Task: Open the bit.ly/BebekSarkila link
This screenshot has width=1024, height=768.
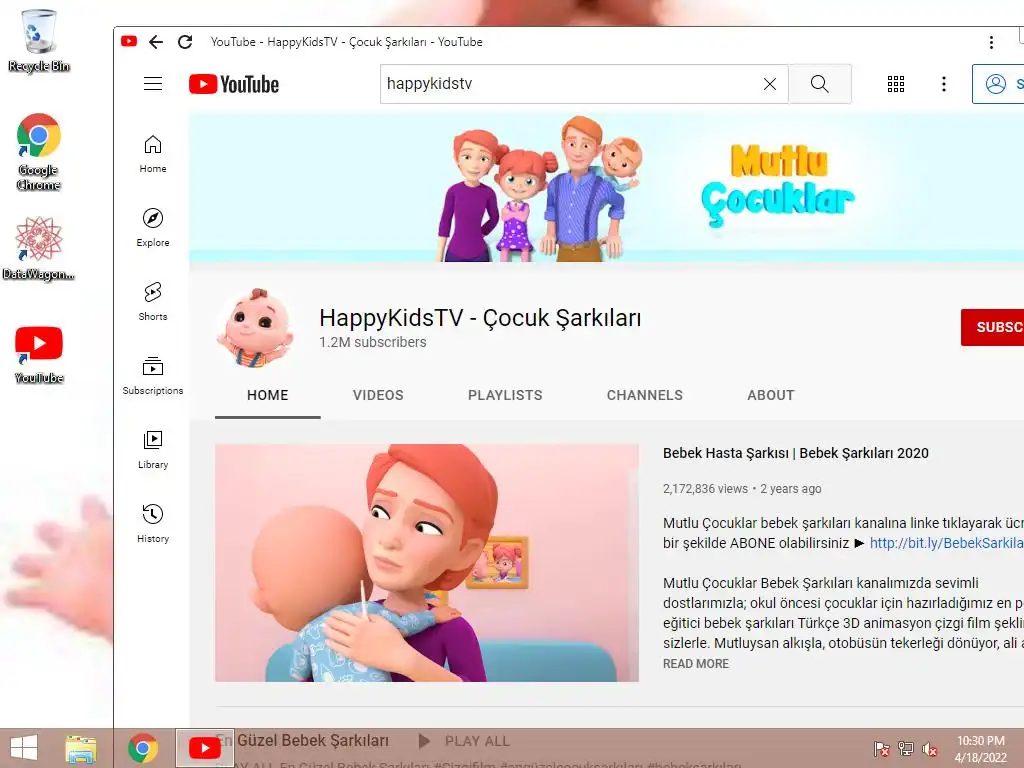Action: click(x=946, y=543)
